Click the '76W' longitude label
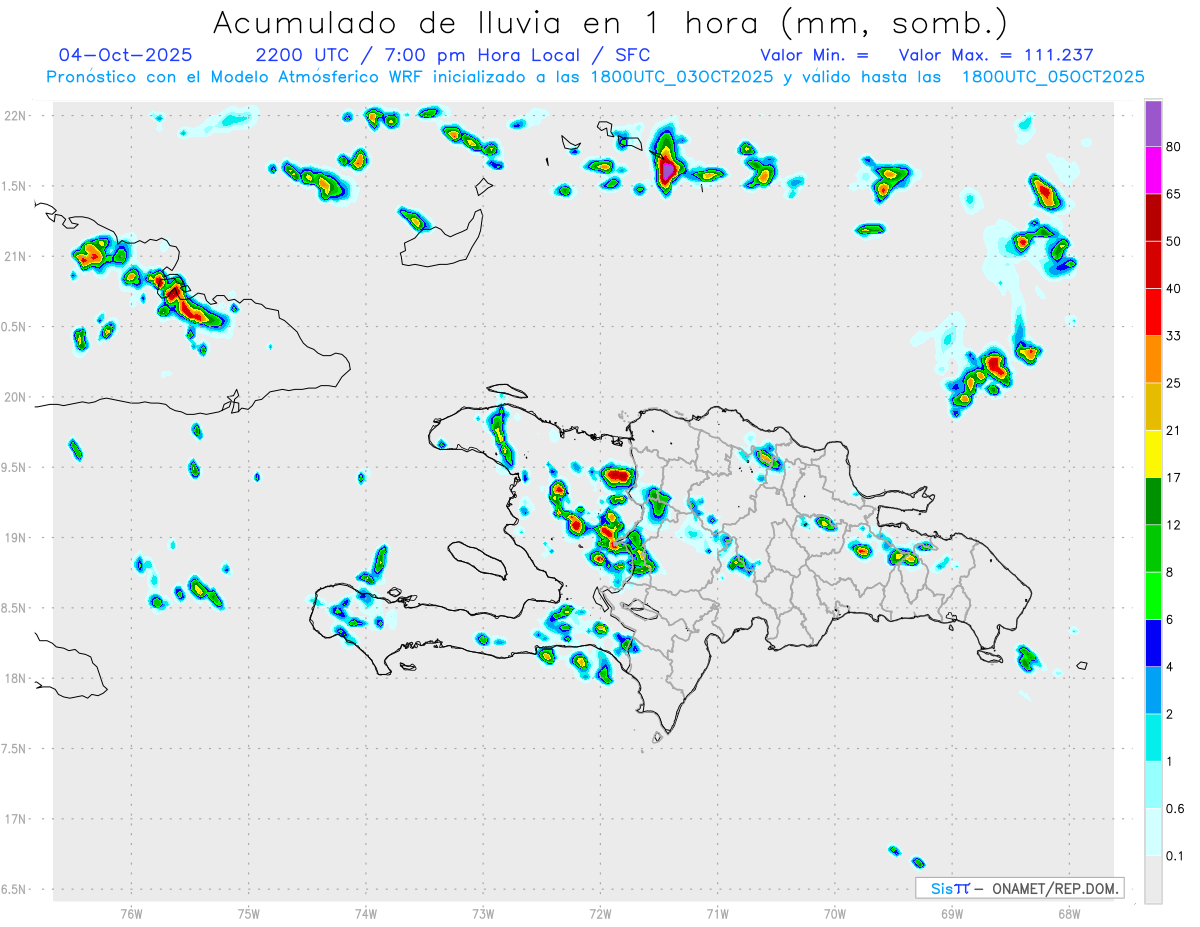This screenshot has height=927, width=1200. tap(131, 913)
